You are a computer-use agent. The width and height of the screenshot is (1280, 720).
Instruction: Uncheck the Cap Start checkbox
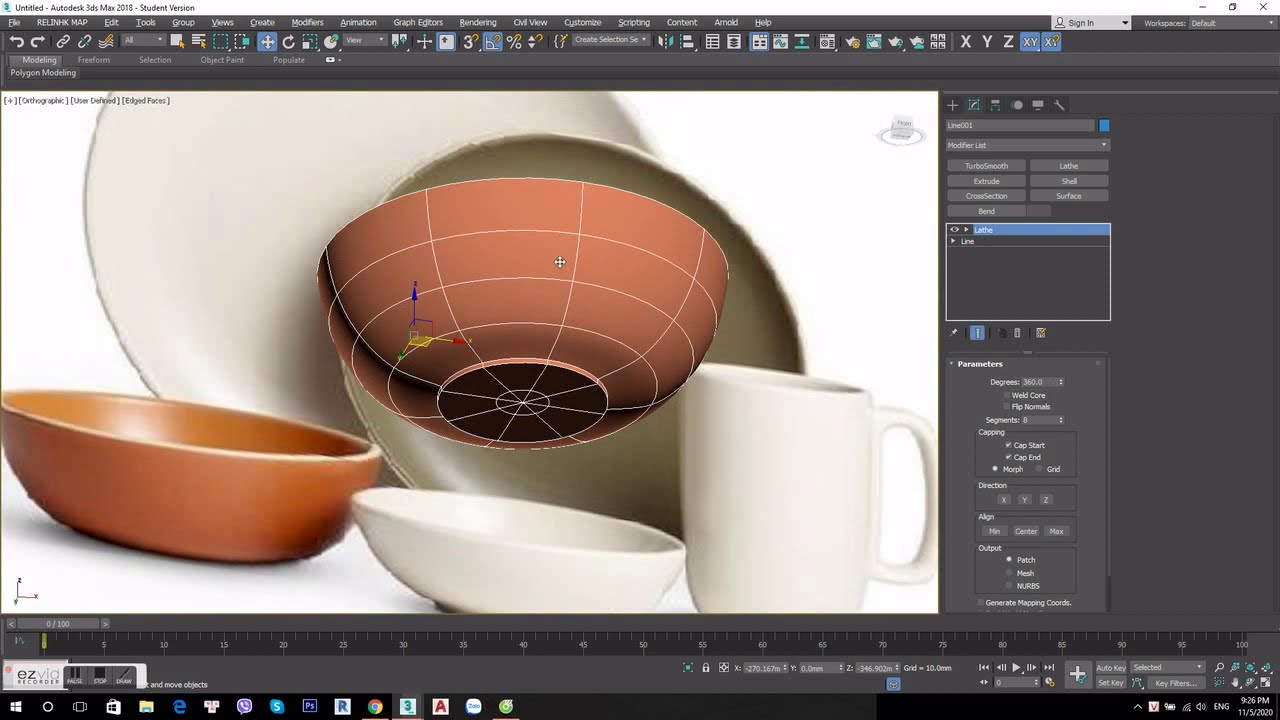1008,445
